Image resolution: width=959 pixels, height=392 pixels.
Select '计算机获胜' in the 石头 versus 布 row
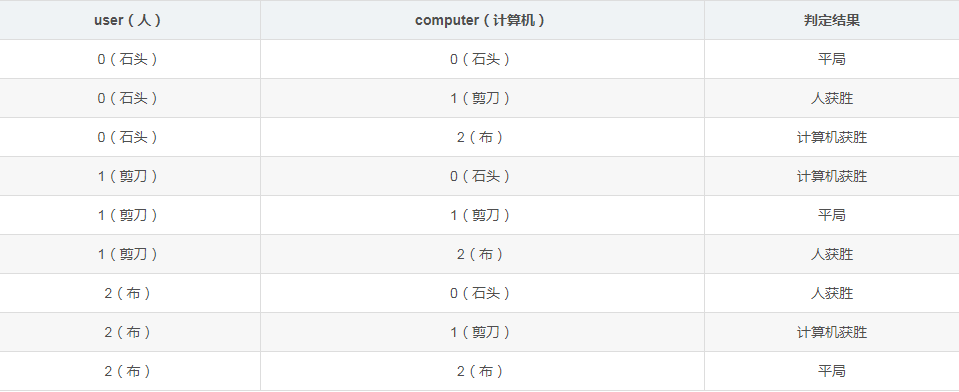pos(832,138)
